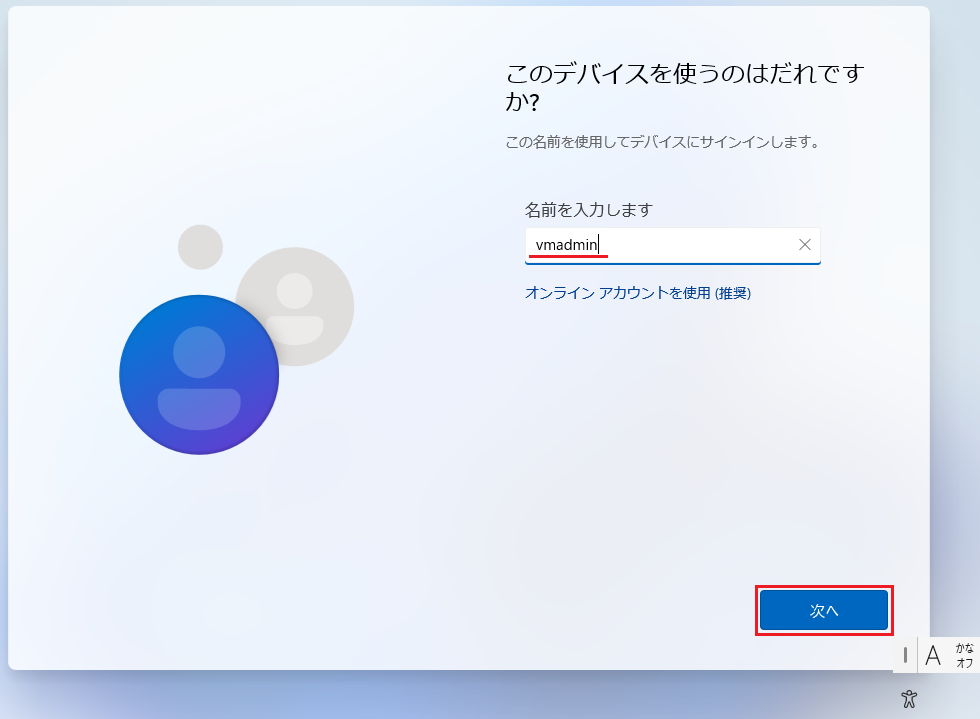Switch IME mode by clicking the A toggle
This screenshot has height=719, width=980.
[934, 655]
